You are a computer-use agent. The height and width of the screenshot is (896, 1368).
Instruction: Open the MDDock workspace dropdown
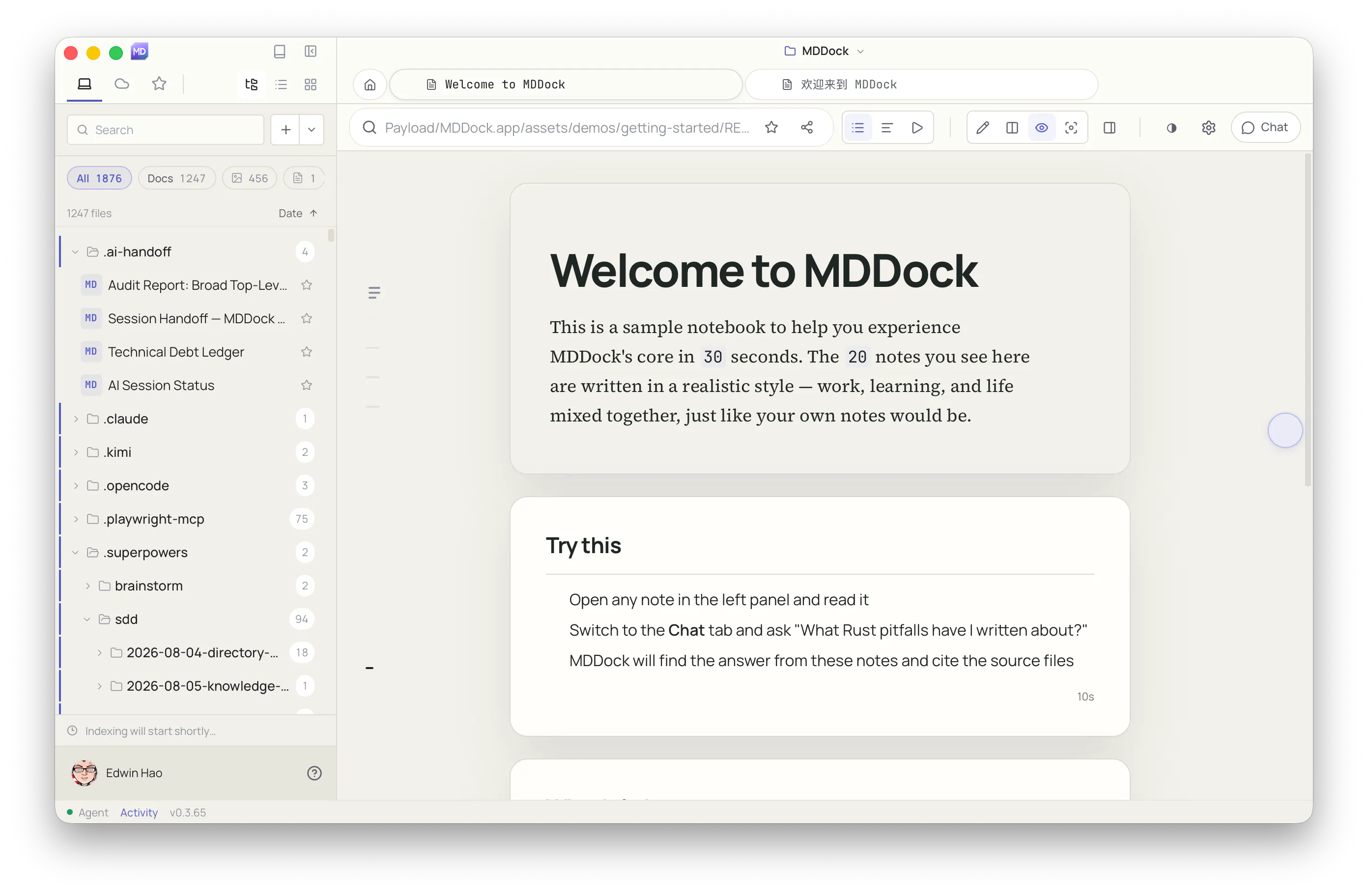824,51
